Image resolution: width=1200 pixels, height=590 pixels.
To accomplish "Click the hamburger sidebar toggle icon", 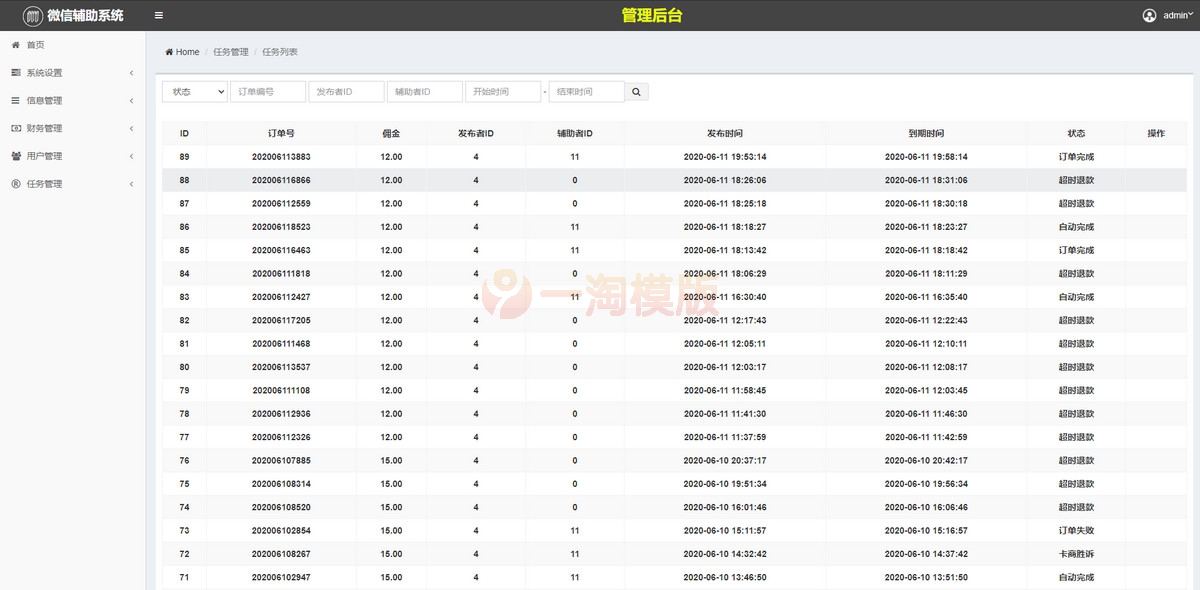I will [159, 15].
